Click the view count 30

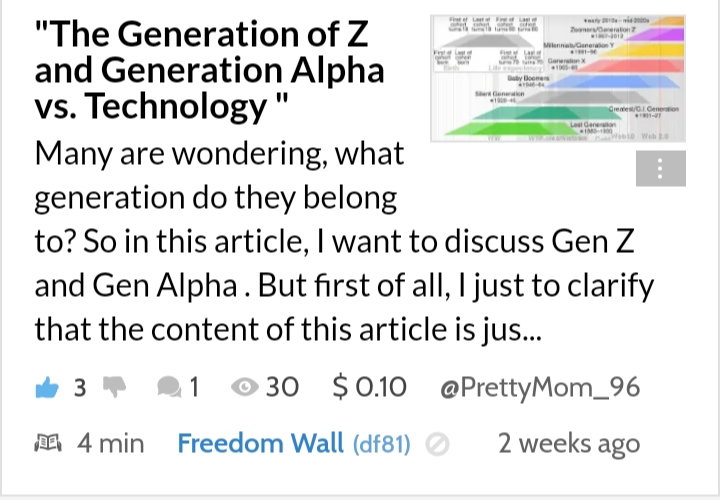tap(282, 387)
